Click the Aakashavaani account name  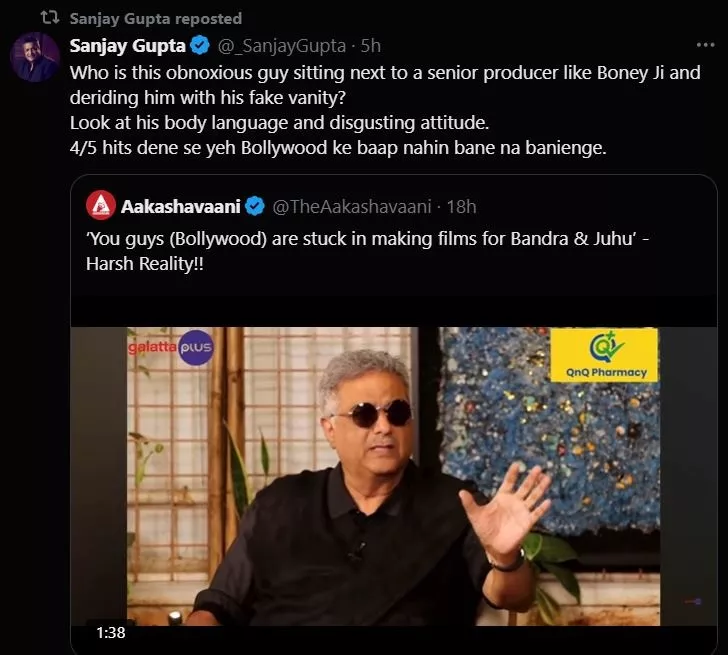click(181, 206)
